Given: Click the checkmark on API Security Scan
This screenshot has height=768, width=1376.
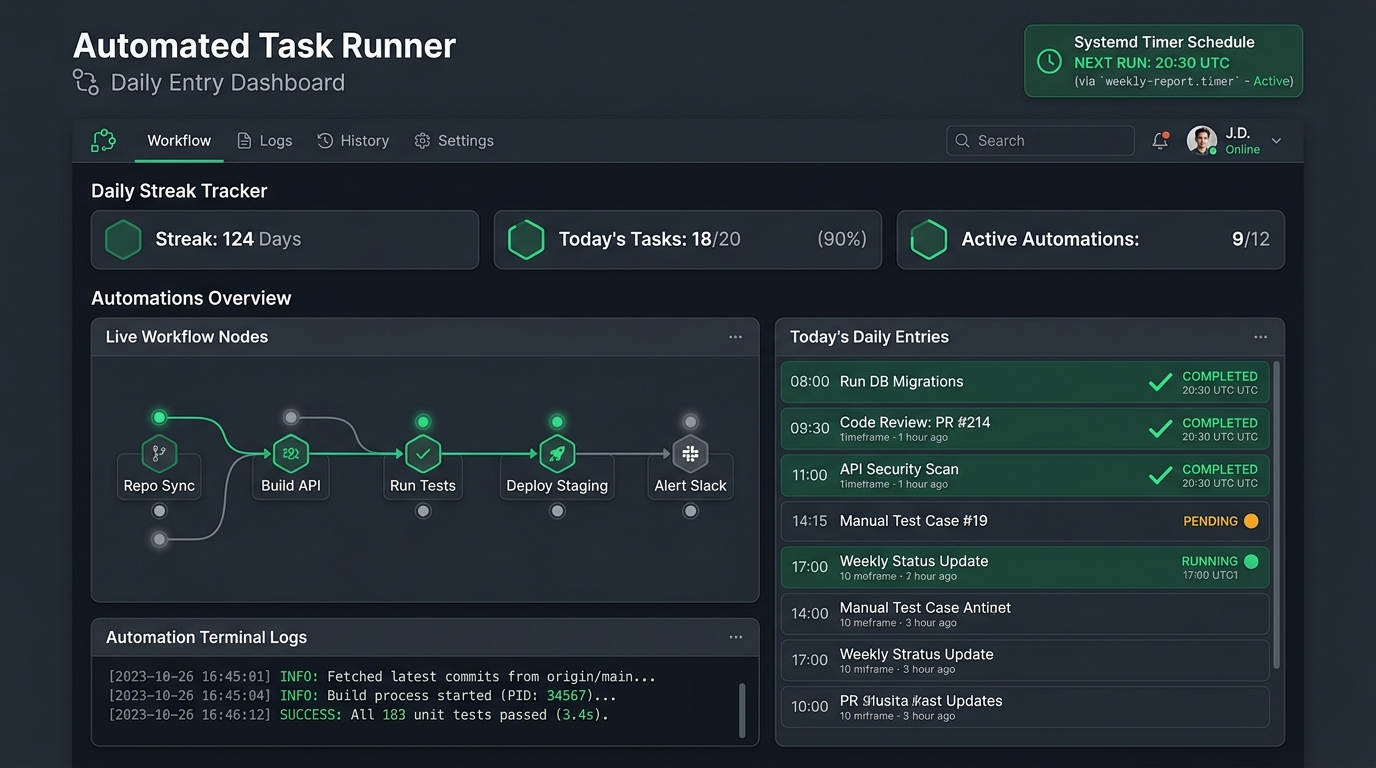Looking at the screenshot, I should 1160,475.
